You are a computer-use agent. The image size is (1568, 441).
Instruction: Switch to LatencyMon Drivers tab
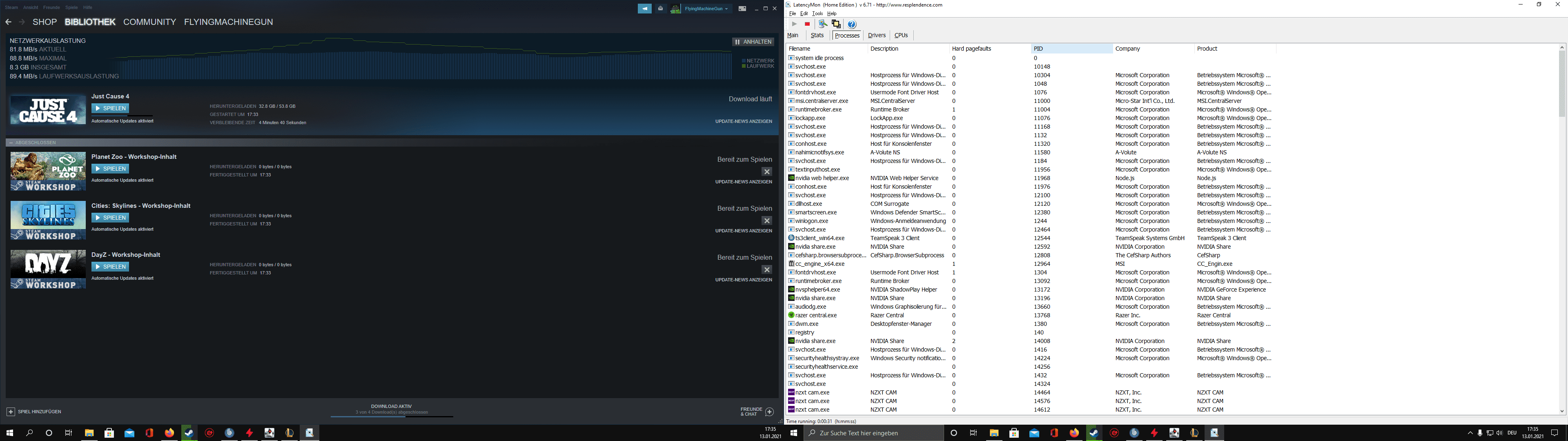click(877, 36)
